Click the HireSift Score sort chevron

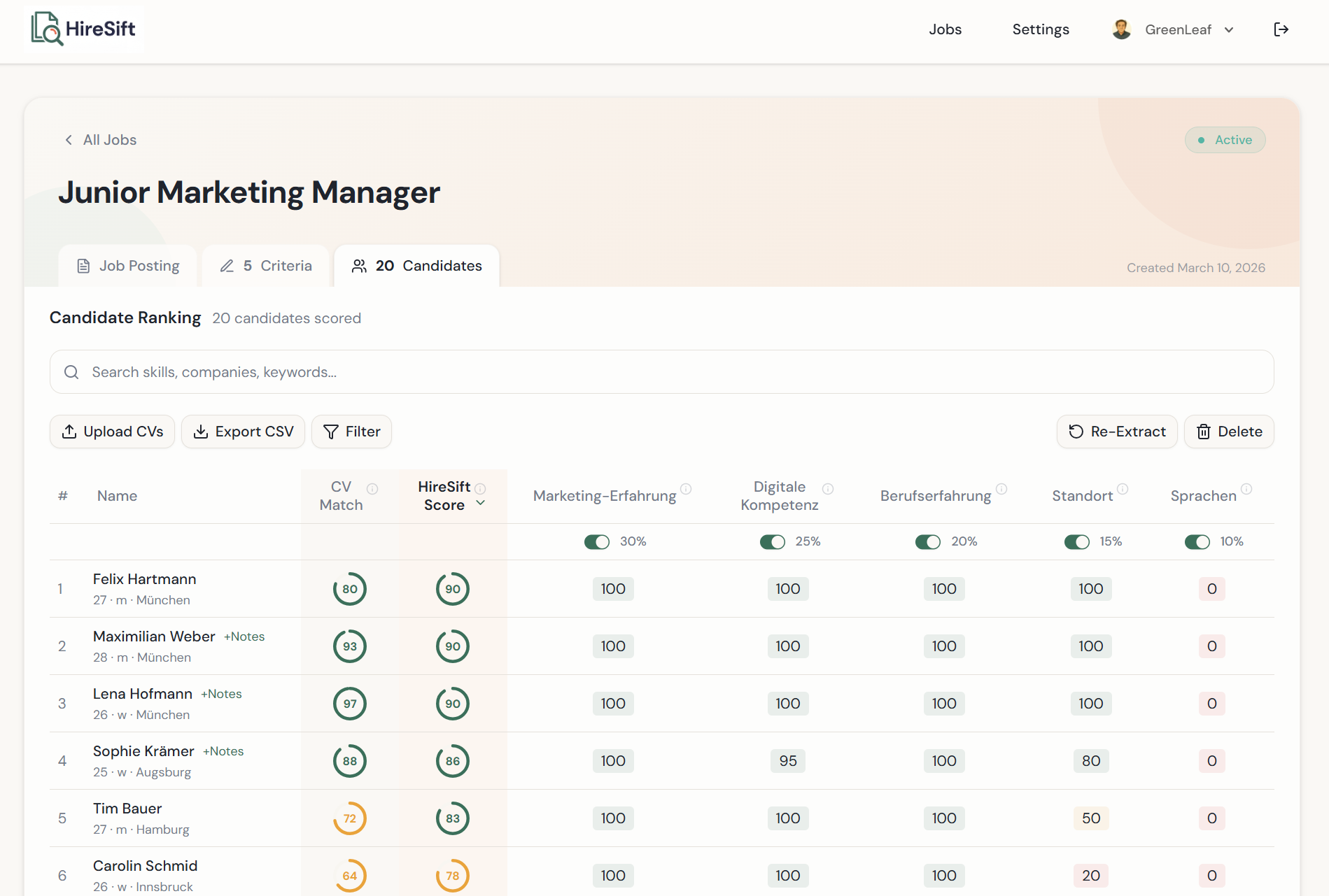pyautogui.click(x=480, y=504)
